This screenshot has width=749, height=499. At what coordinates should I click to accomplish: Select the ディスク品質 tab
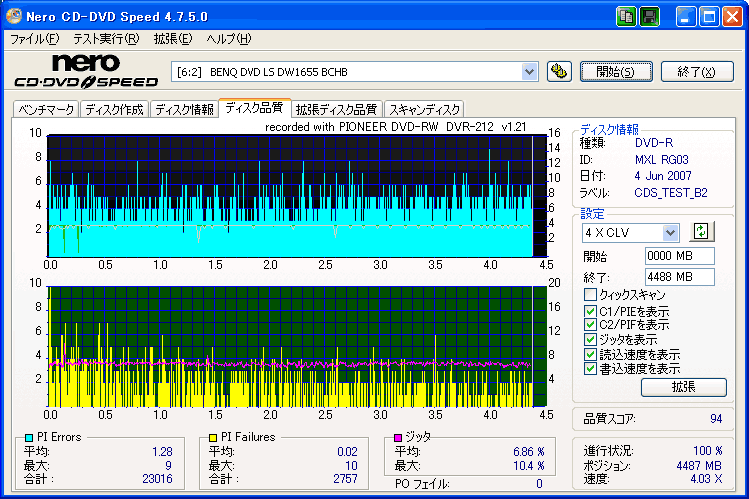coord(254,107)
